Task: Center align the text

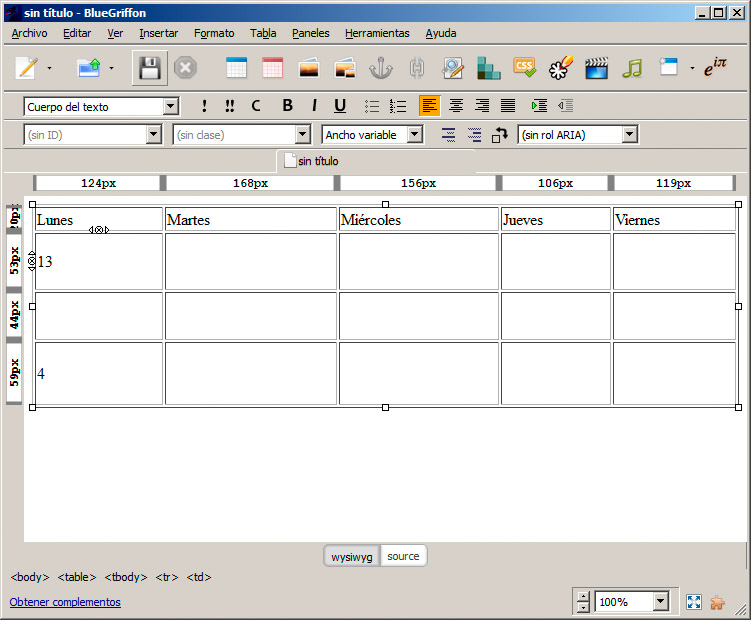Action: (x=456, y=106)
